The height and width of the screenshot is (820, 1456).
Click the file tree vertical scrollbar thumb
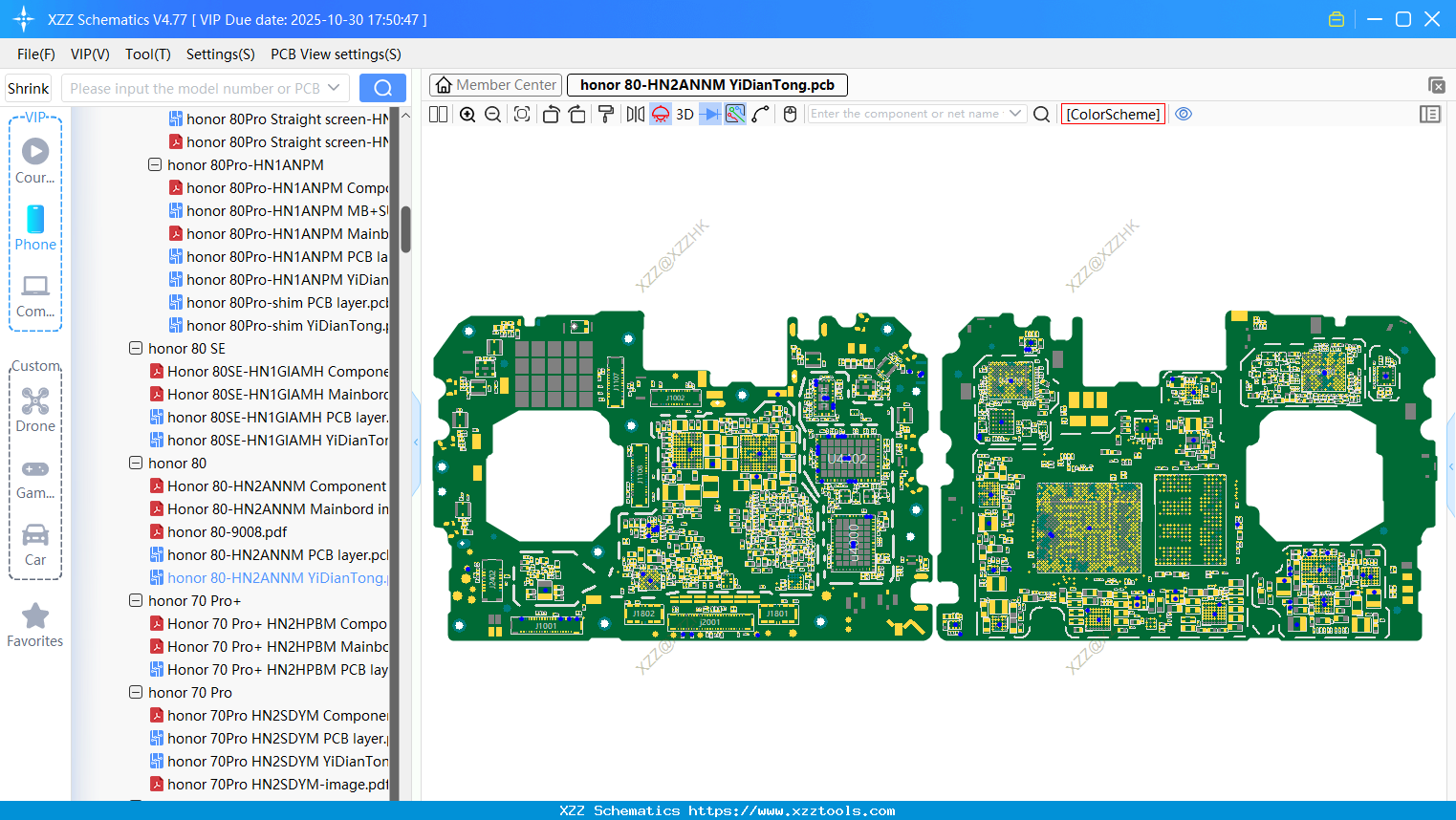405,229
